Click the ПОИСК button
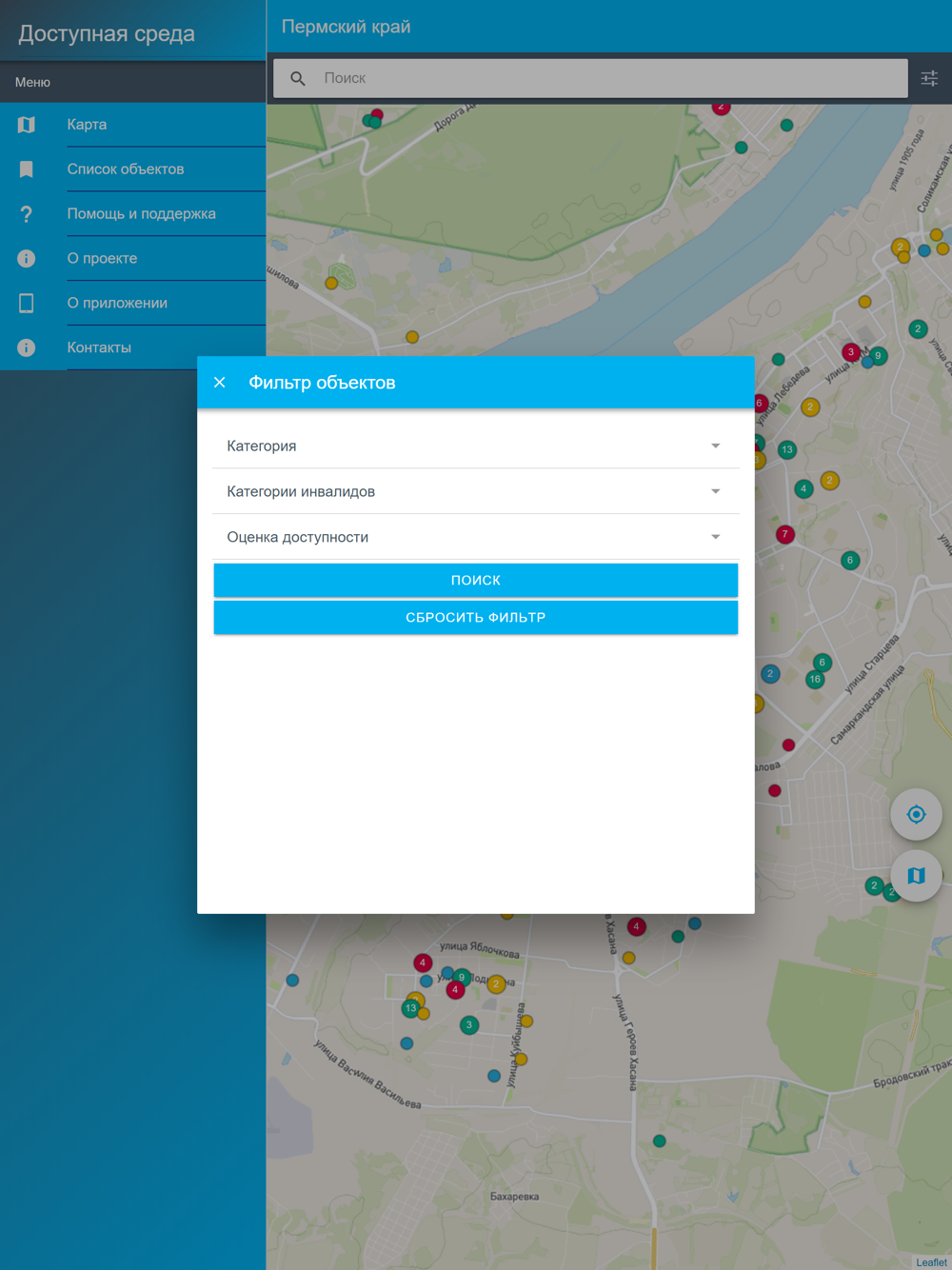Image resolution: width=952 pixels, height=1270 pixels. (x=476, y=581)
